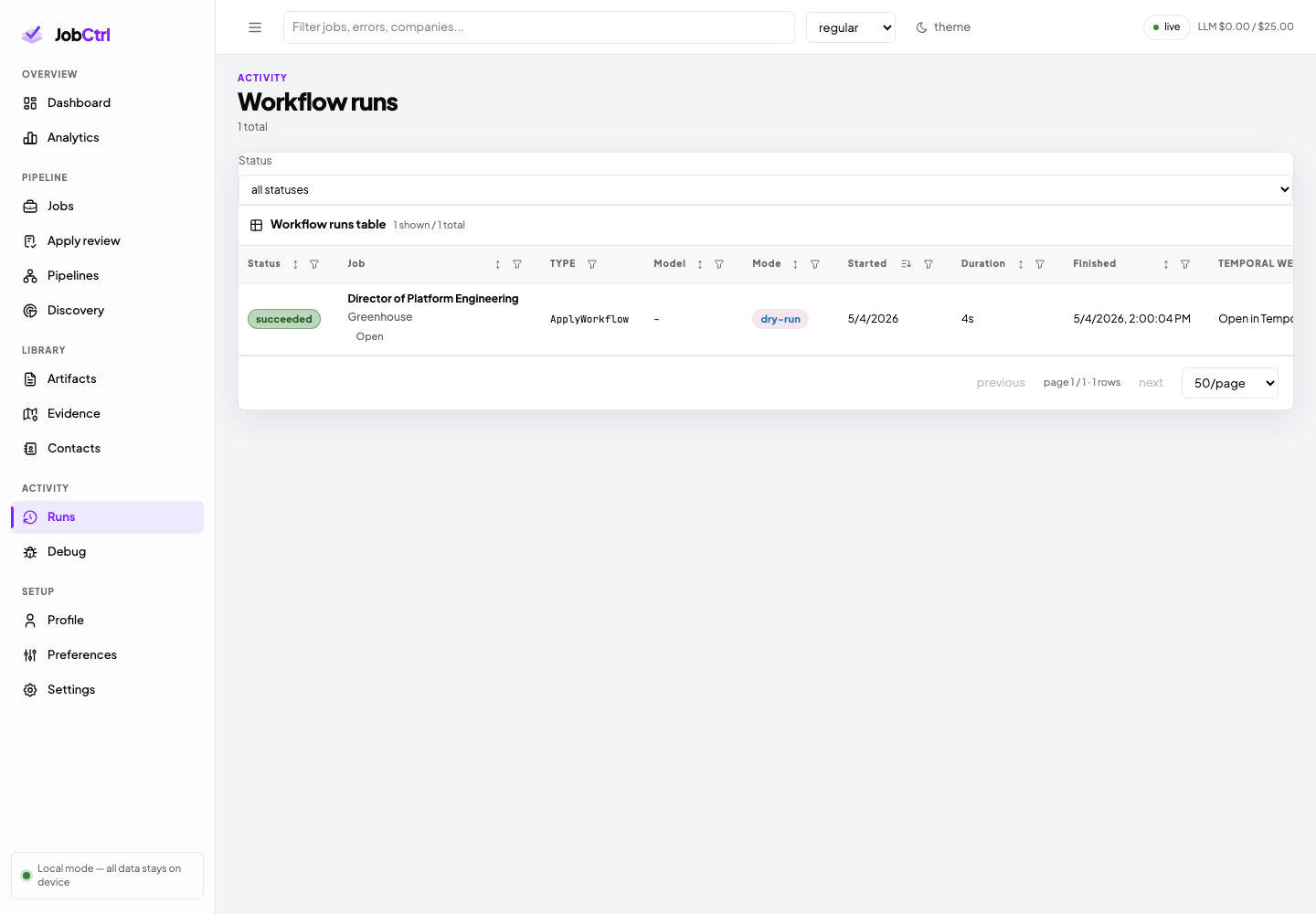Click the dry-run mode badge

780,319
